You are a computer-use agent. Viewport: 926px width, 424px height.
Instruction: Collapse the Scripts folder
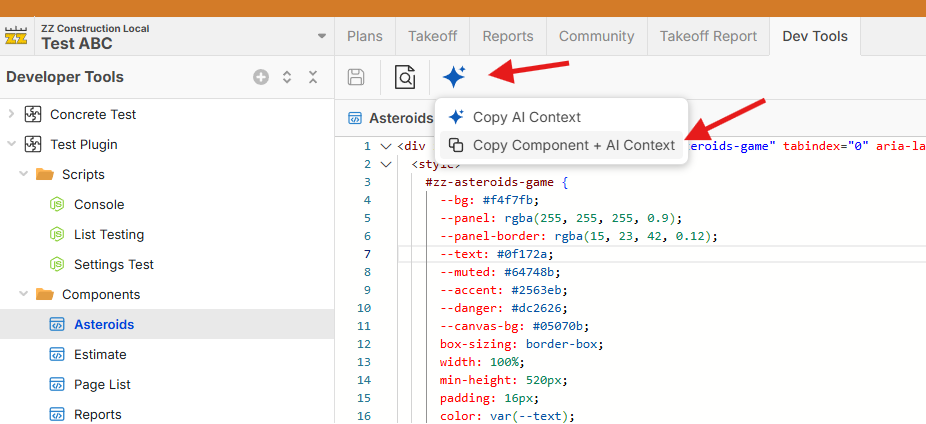[23, 174]
